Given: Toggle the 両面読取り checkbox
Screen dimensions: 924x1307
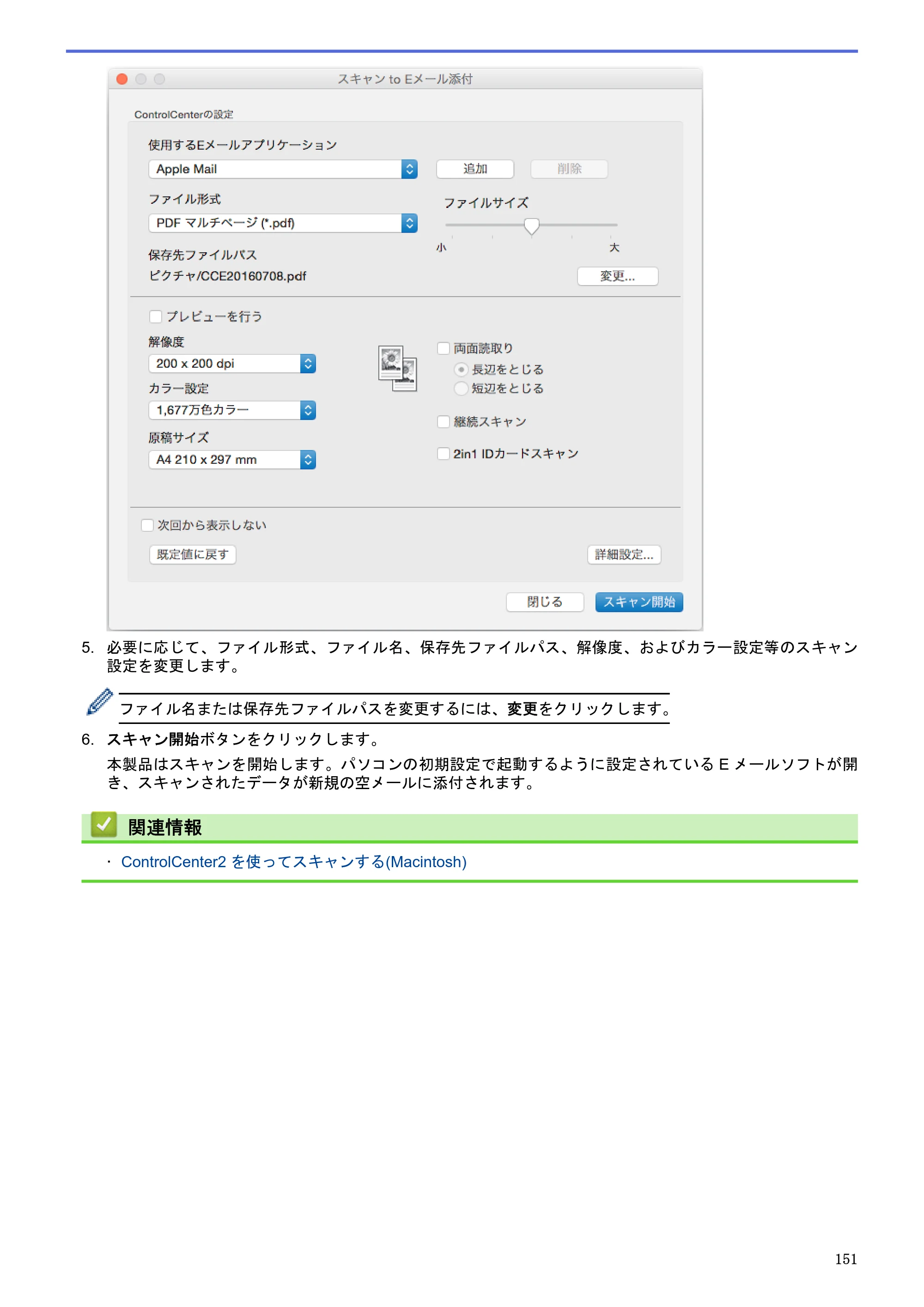Looking at the screenshot, I should pyautogui.click(x=443, y=348).
